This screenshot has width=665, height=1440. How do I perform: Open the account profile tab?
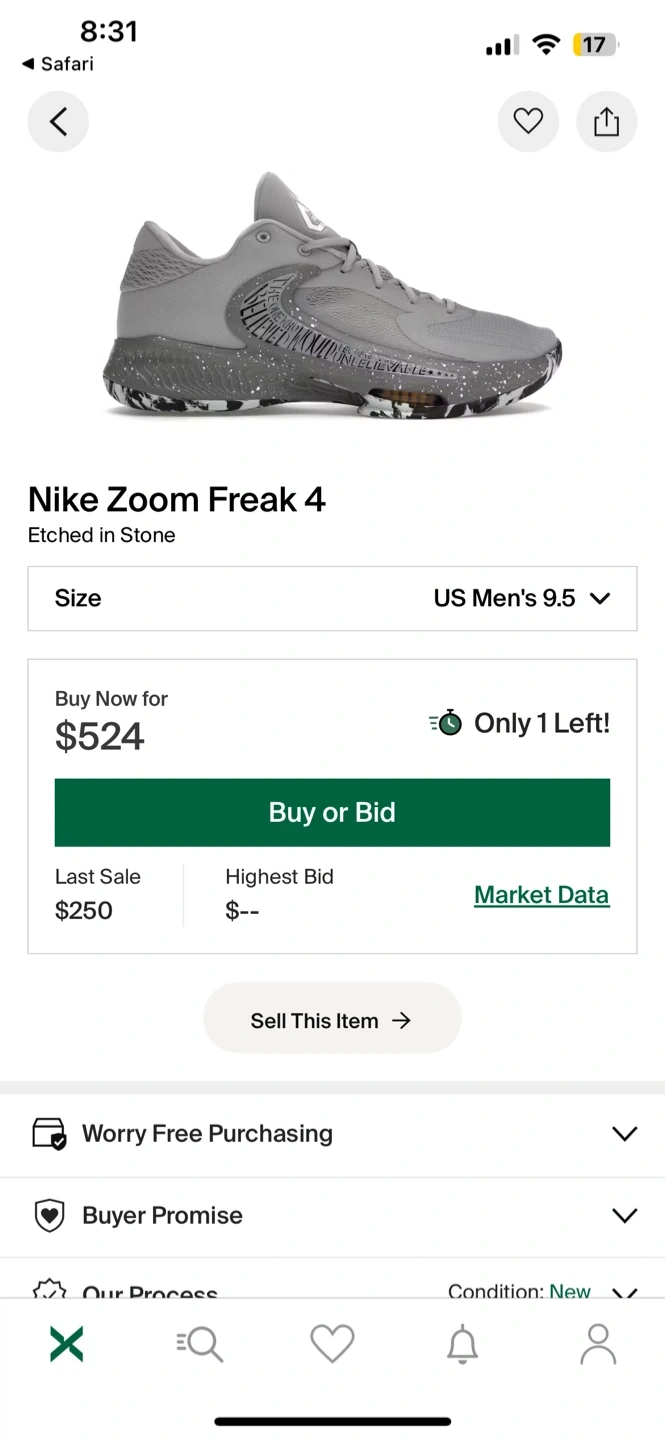pos(598,1344)
